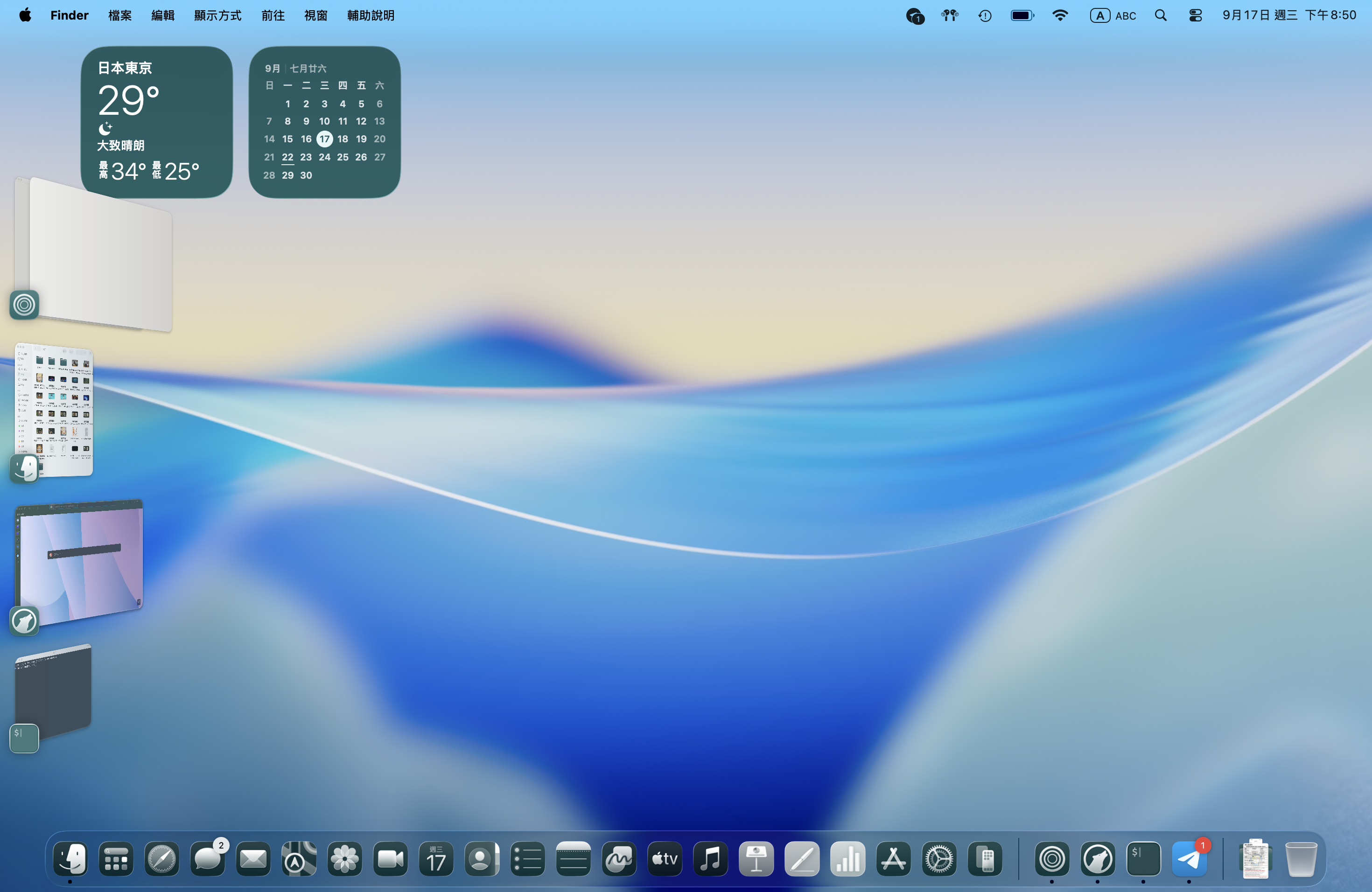
Task: Open the 顯示方式 menu
Action: click(217, 15)
